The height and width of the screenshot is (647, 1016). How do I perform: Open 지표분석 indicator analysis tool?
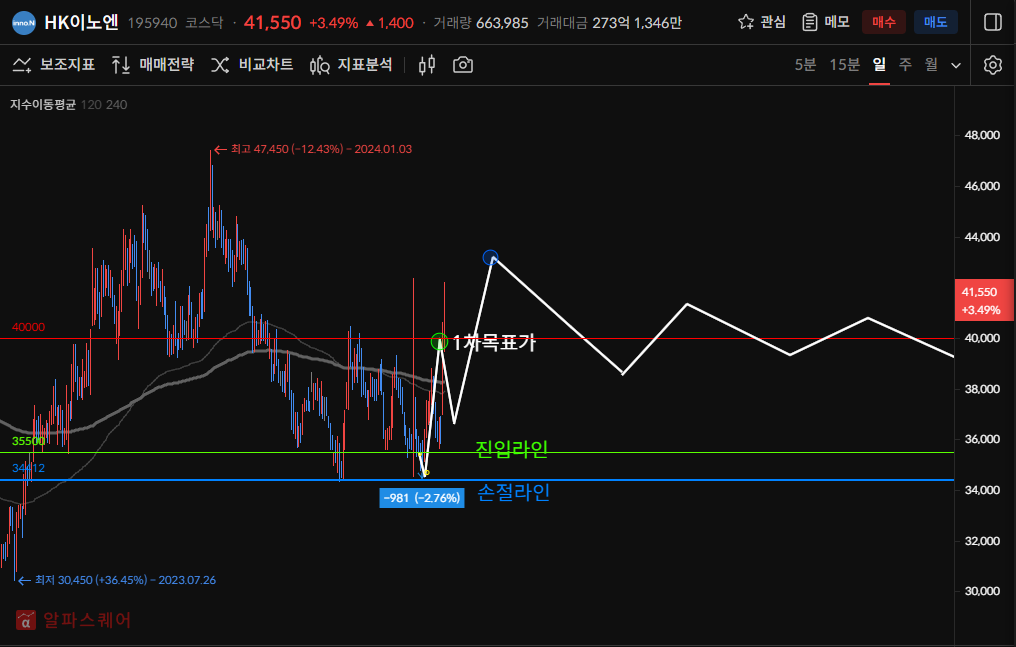351,65
